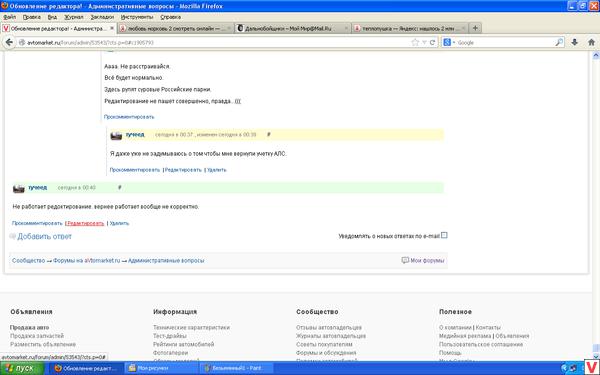
Task: Click the Google search input field
Action: [x=505, y=42]
